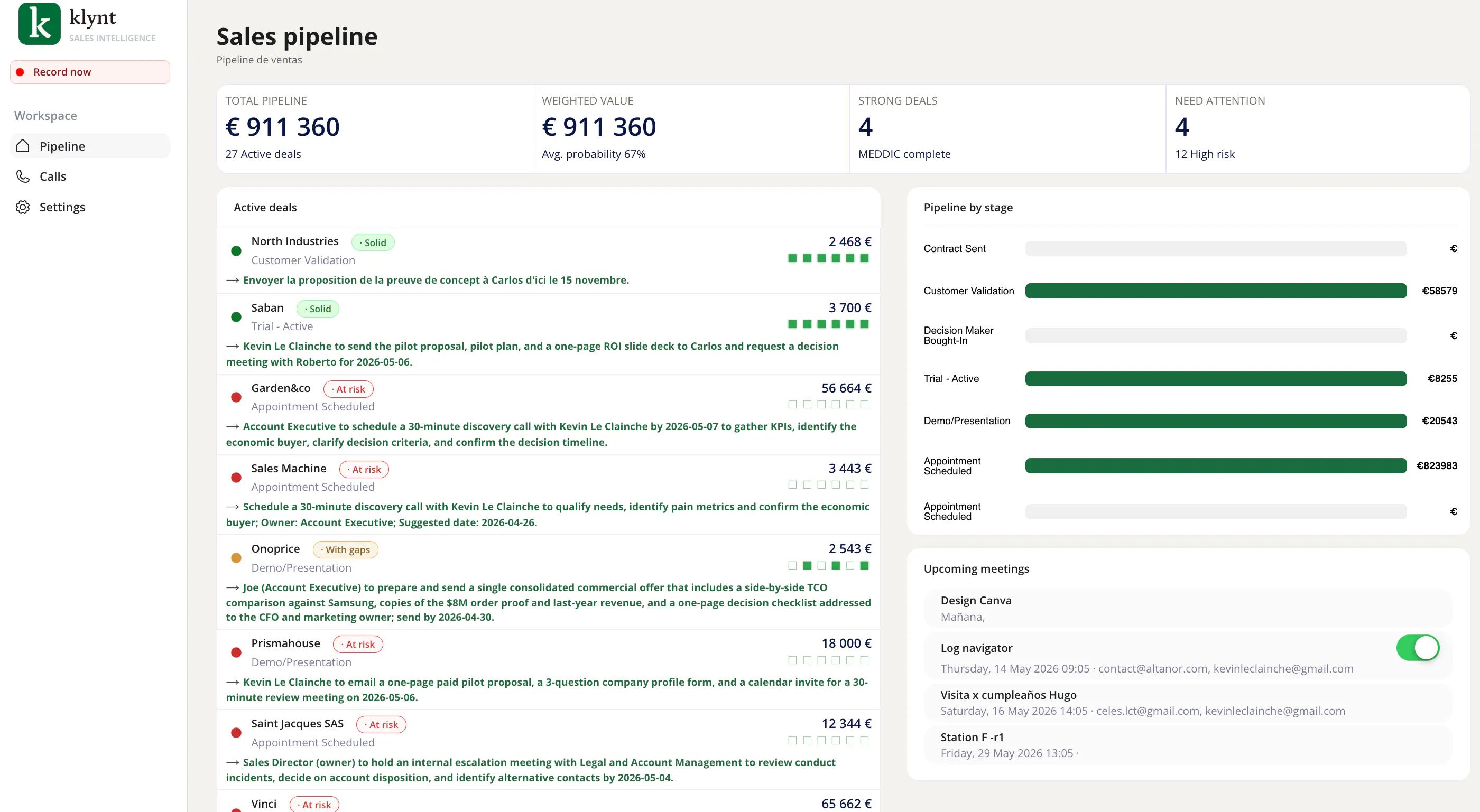Open the Saint Jacques SAS deal
1480x812 pixels.
(x=549, y=750)
